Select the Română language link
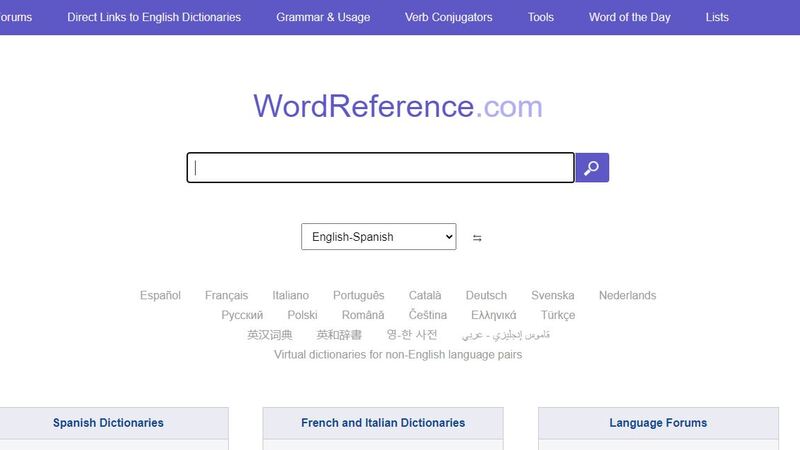The width and height of the screenshot is (800, 450). pos(363,315)
